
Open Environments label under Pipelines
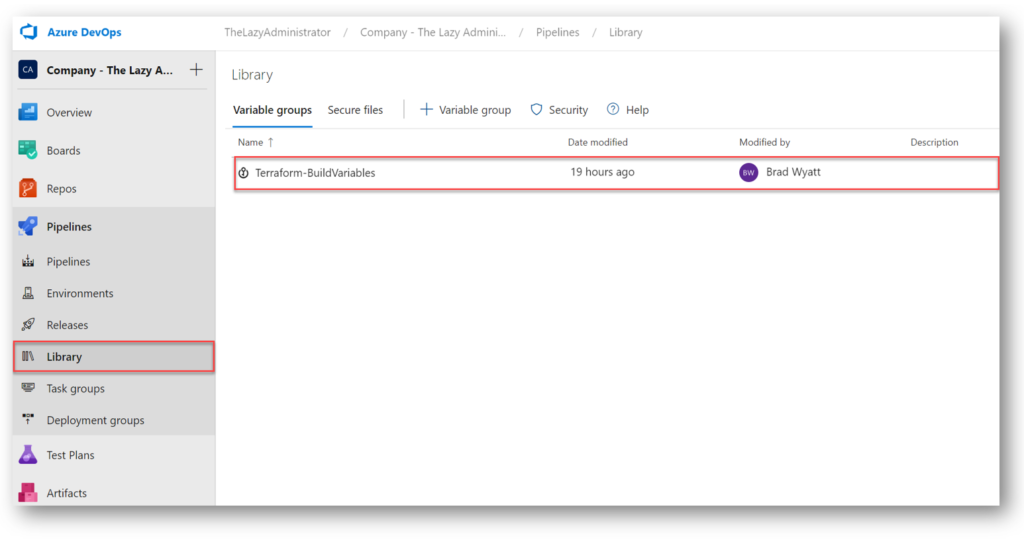coord(80,293)
